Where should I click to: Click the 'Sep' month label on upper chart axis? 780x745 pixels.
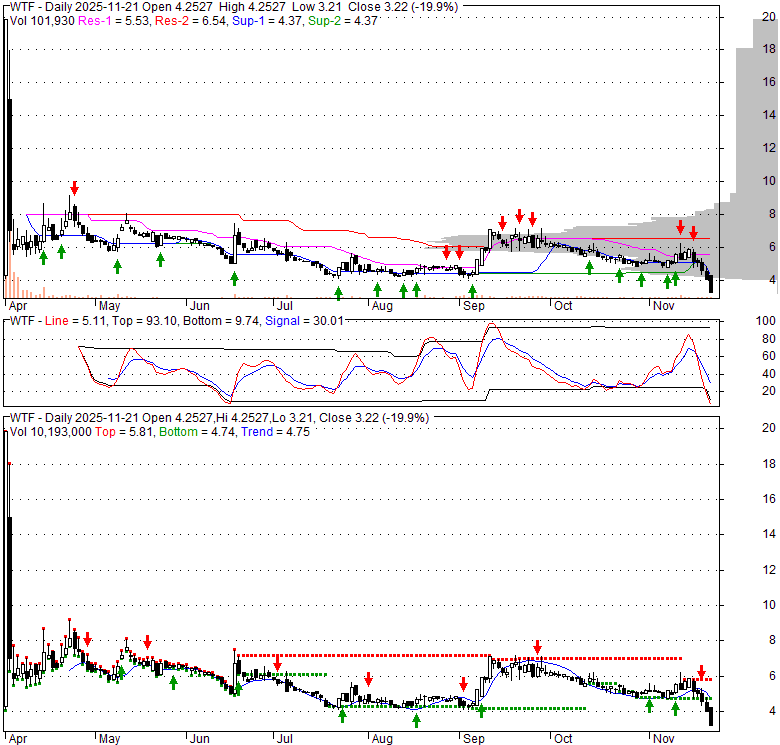point(474,305)
